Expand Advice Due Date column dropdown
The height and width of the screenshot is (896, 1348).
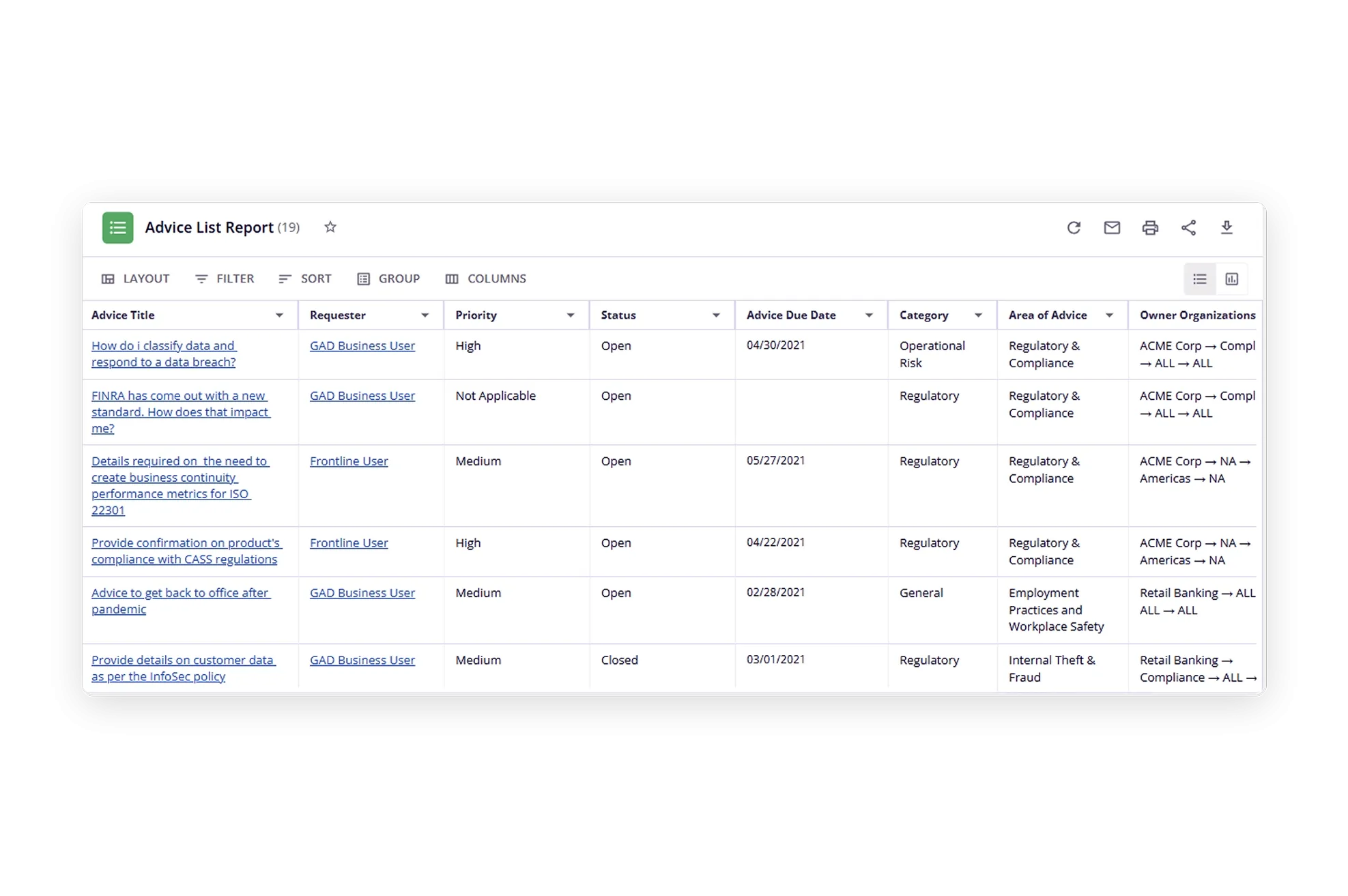pos(869,315)
